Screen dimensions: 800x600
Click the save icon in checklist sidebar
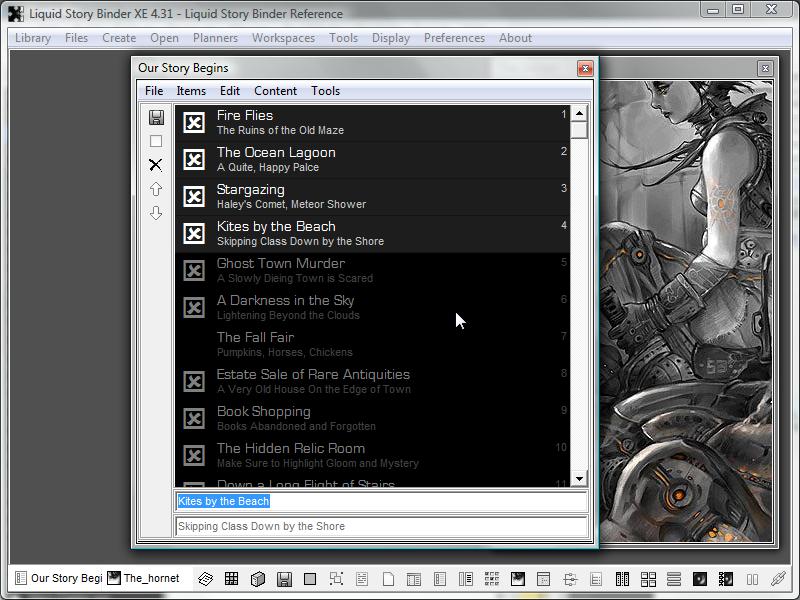click(156, 118)
